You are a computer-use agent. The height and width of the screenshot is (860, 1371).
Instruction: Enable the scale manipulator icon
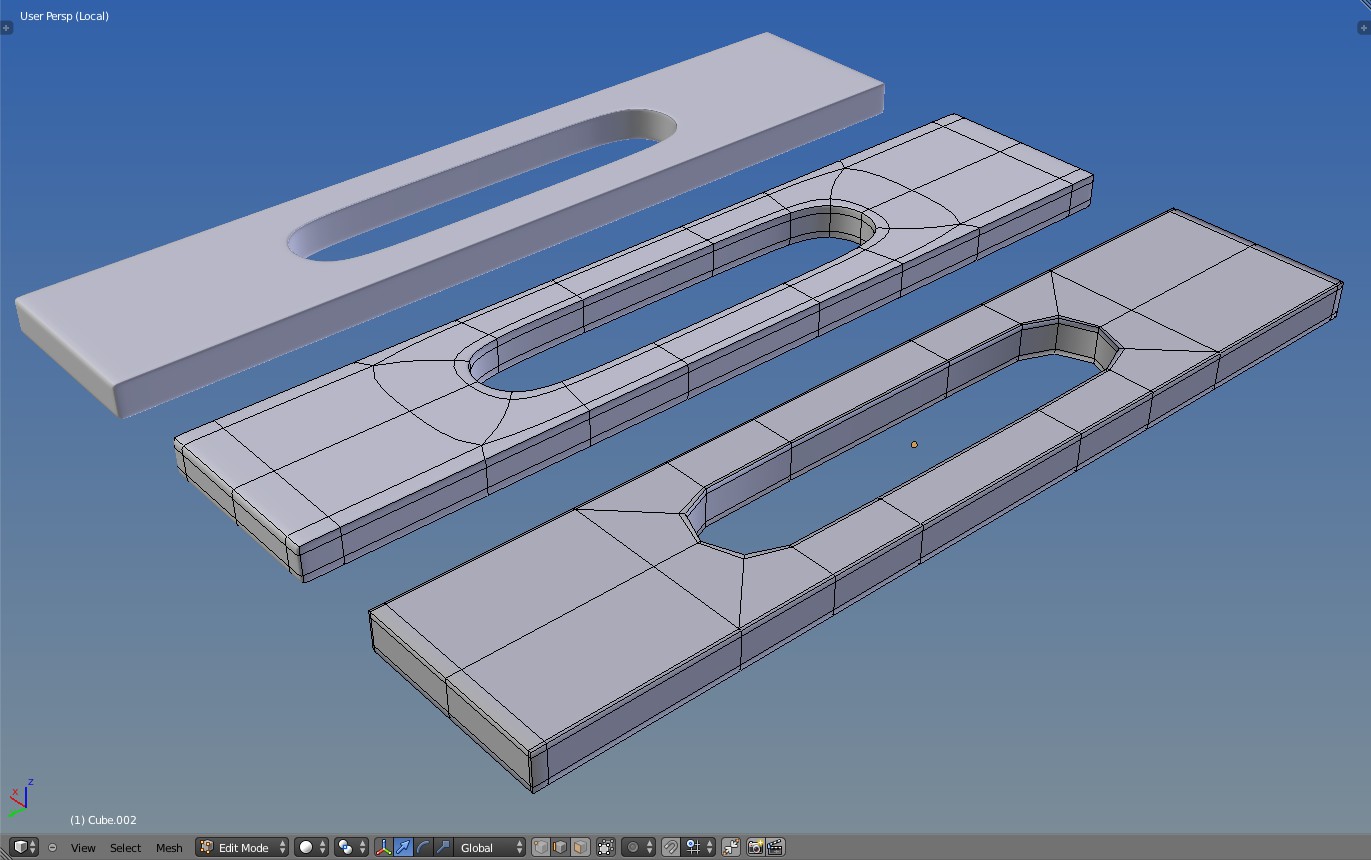443,847
